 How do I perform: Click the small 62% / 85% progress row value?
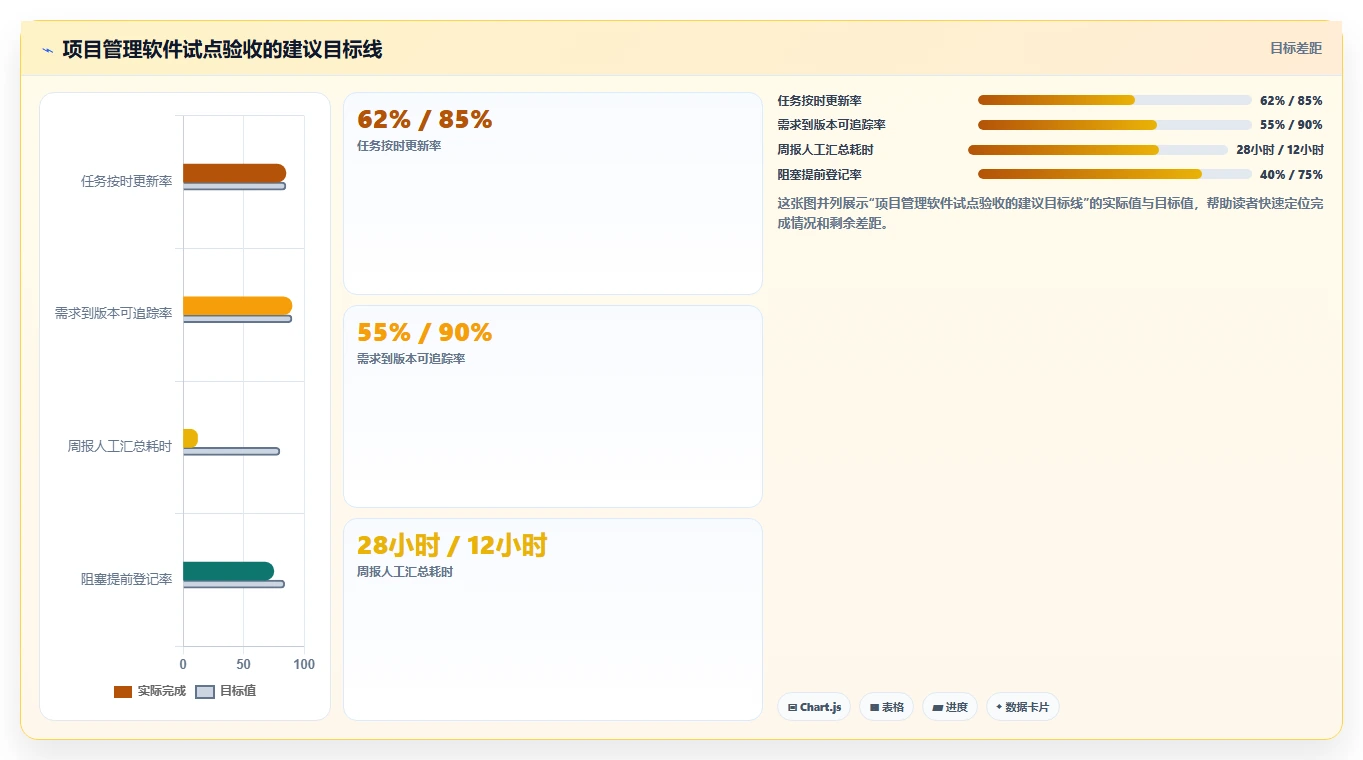1291,101
